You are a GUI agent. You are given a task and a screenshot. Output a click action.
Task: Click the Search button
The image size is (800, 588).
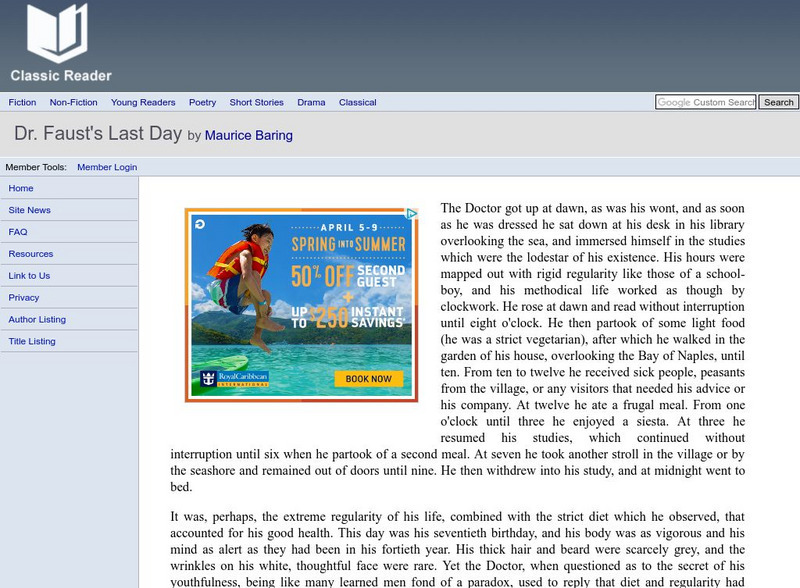point(777,102)
